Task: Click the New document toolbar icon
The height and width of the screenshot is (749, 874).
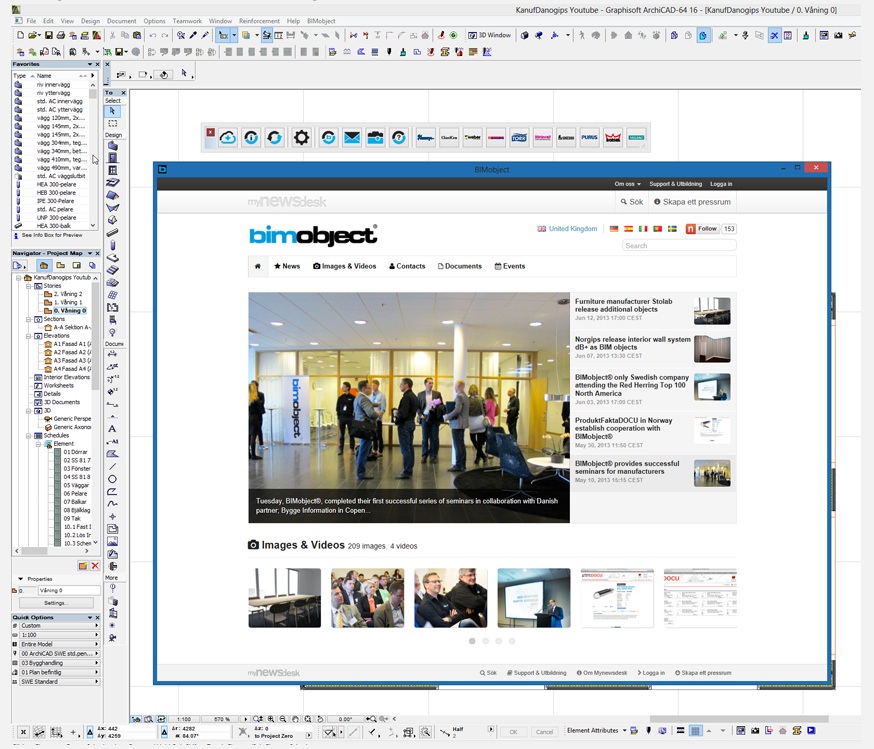Action: point(21,35)
